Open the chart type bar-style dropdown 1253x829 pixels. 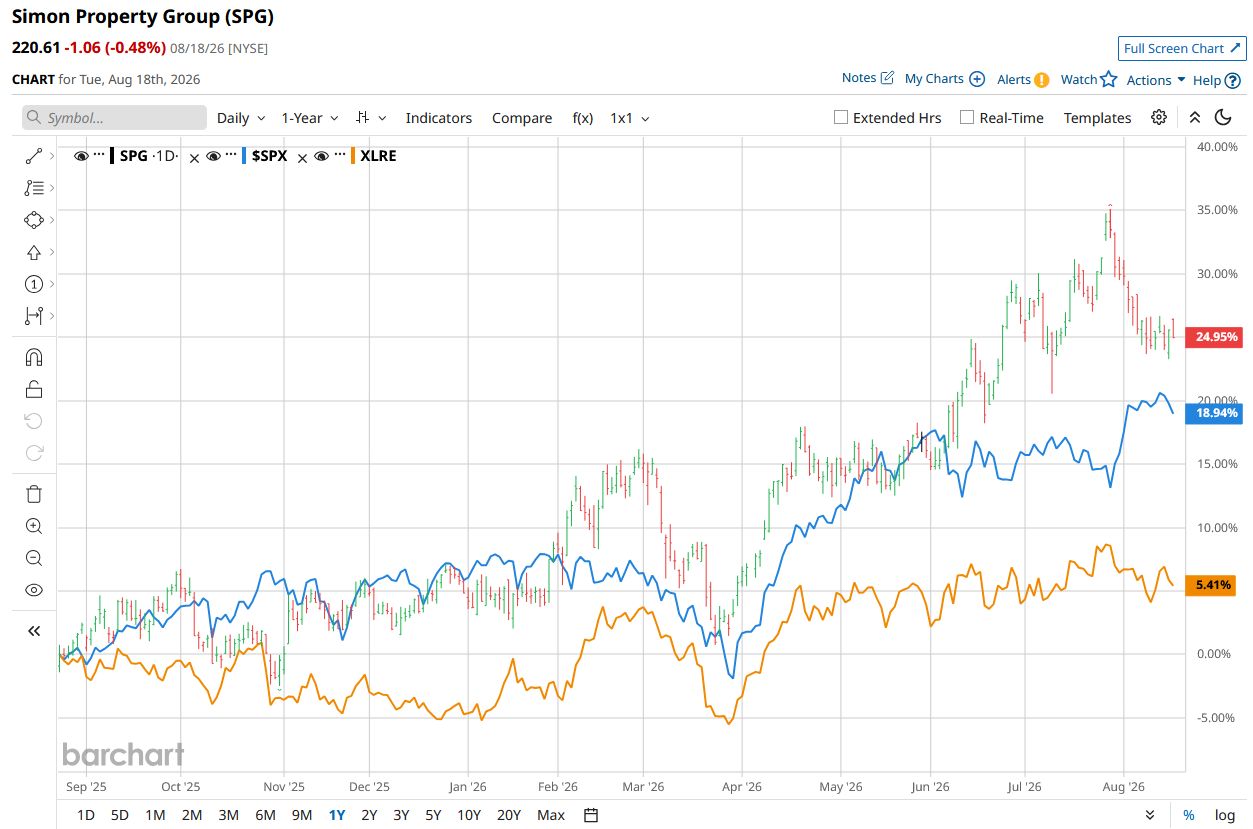click(371, 118)
